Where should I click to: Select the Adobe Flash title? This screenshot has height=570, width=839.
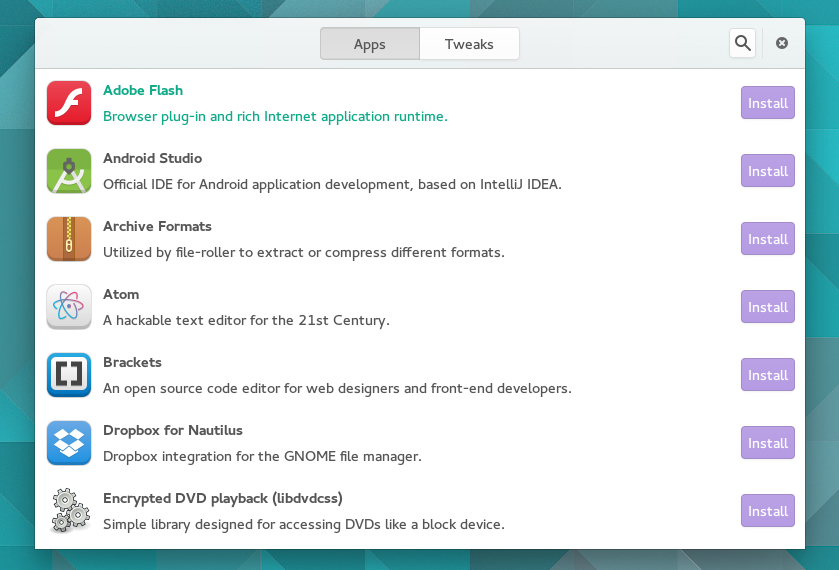(143, 90)
